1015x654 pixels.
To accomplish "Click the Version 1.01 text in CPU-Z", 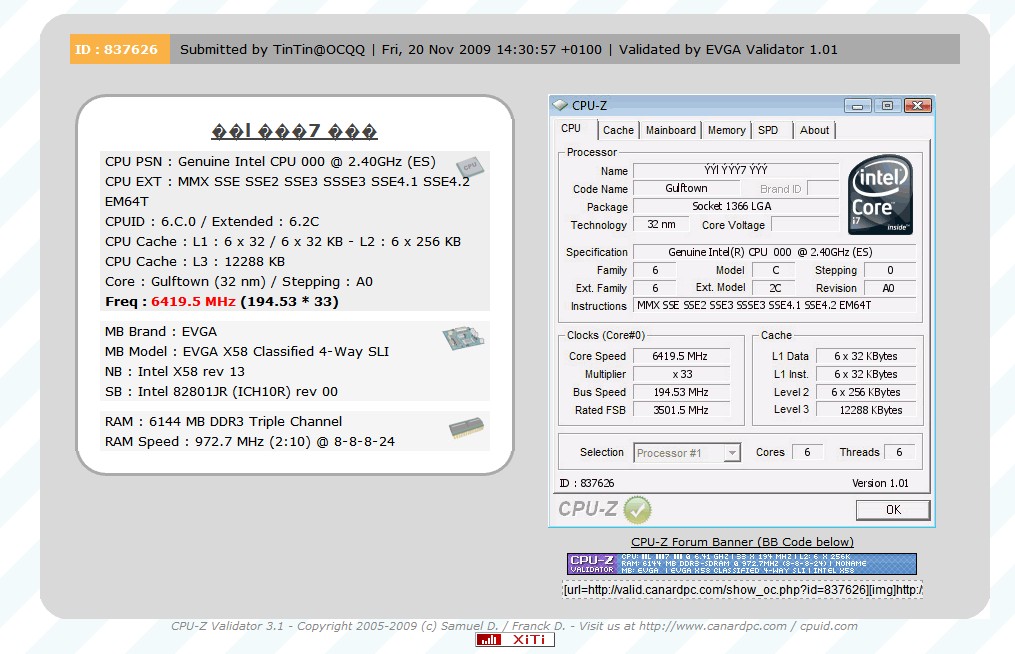I will pyautogui.click(x=880, y=483).
